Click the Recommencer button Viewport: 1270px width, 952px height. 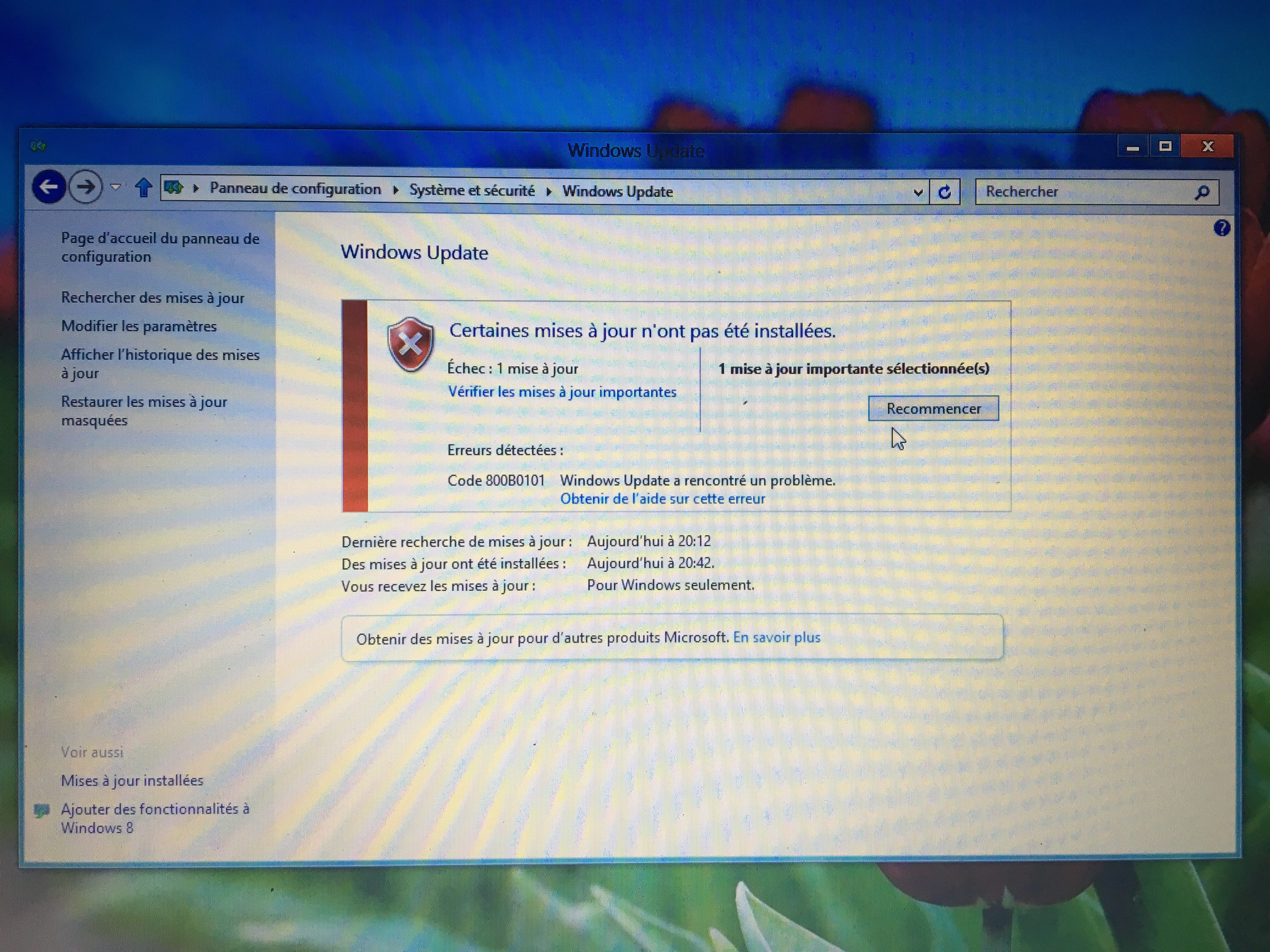click(934, 409)
